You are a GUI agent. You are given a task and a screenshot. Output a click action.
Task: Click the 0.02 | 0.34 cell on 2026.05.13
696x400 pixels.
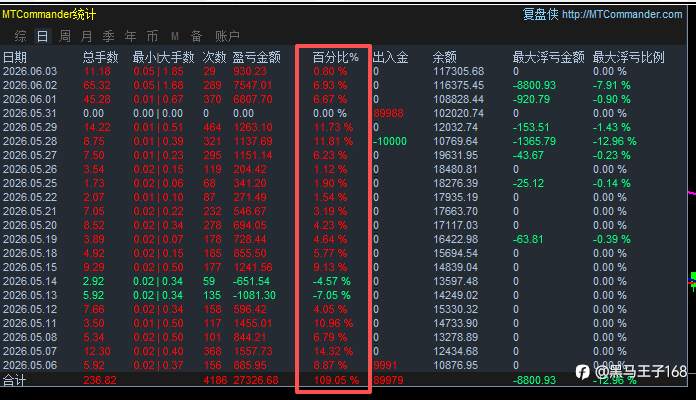[158, 295]
